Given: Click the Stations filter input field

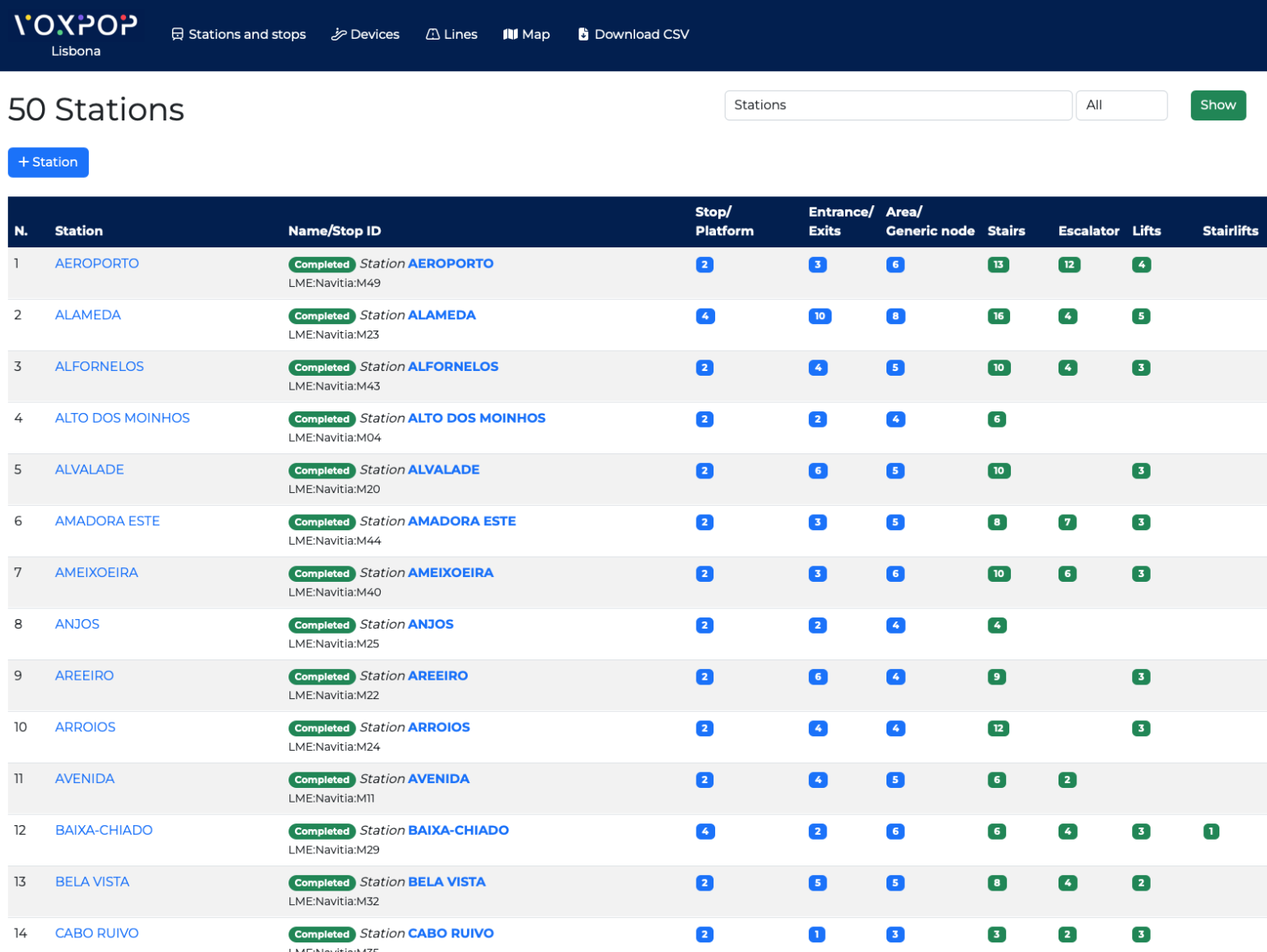Looking at the screenshot, I should pyautogui.click(x=897, y=105).
